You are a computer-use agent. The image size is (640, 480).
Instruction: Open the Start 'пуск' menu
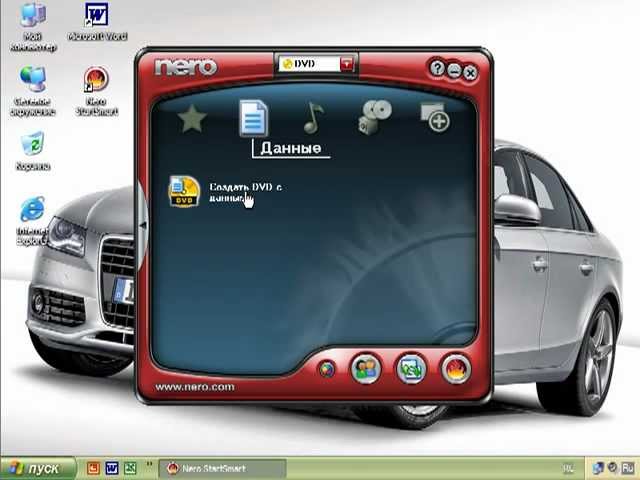(x=38, y=468)
